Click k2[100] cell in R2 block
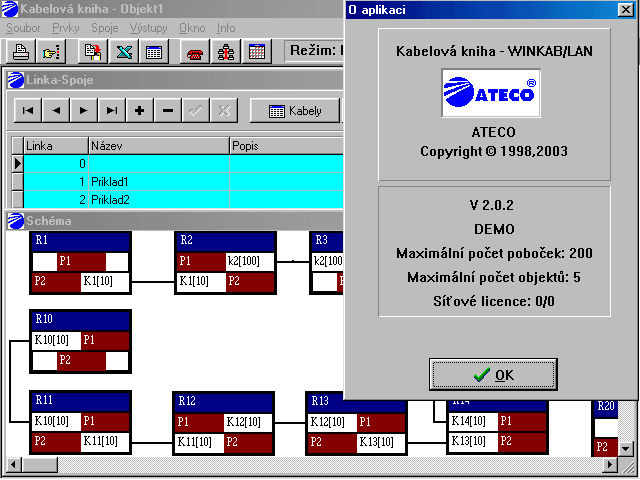Screen dimensions: 640x480 249,262
